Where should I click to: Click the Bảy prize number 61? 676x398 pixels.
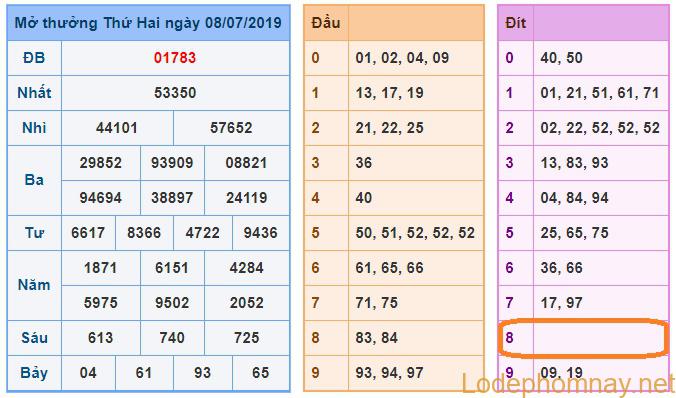click(x=144, y=373)
